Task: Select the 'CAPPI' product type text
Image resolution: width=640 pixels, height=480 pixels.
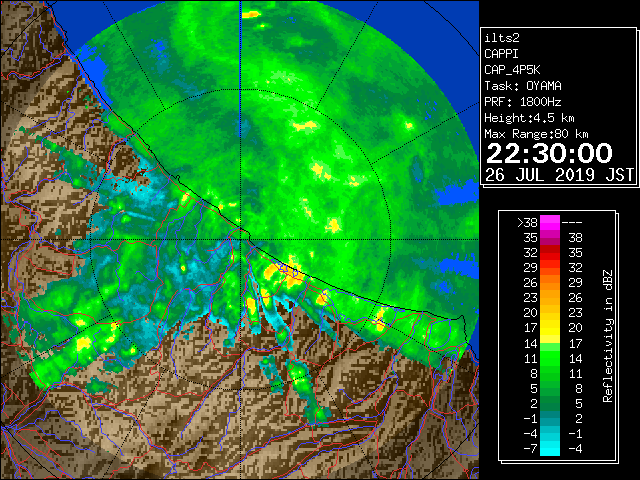Action: tap(501, 54)
